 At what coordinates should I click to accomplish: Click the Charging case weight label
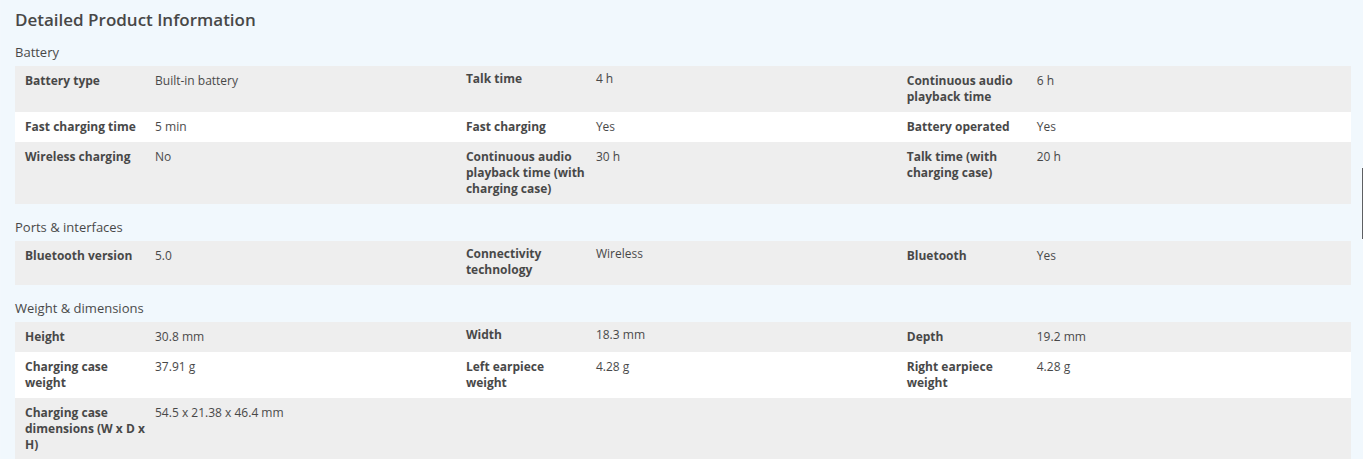pos(66,375)
